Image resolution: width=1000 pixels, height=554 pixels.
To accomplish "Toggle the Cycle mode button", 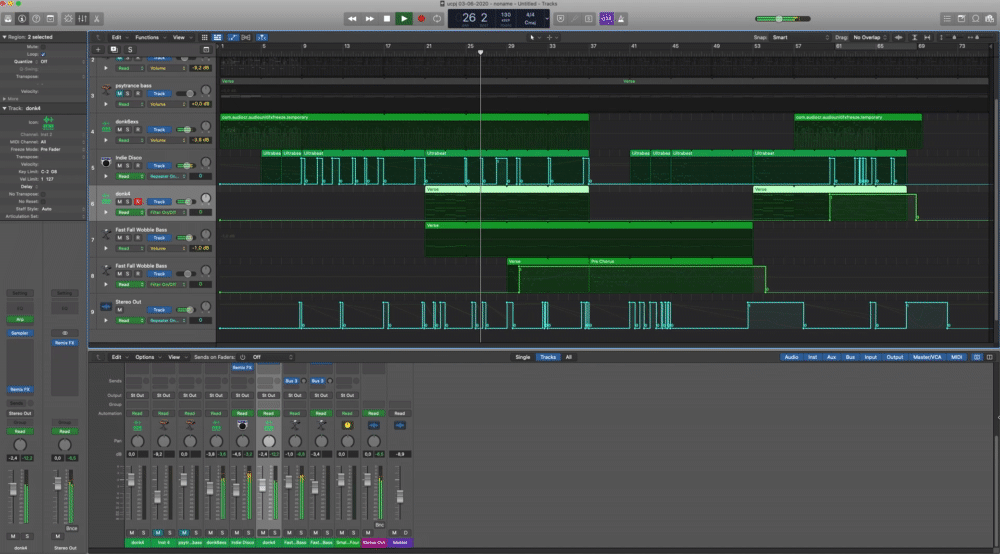I will (x=437, y=18).
